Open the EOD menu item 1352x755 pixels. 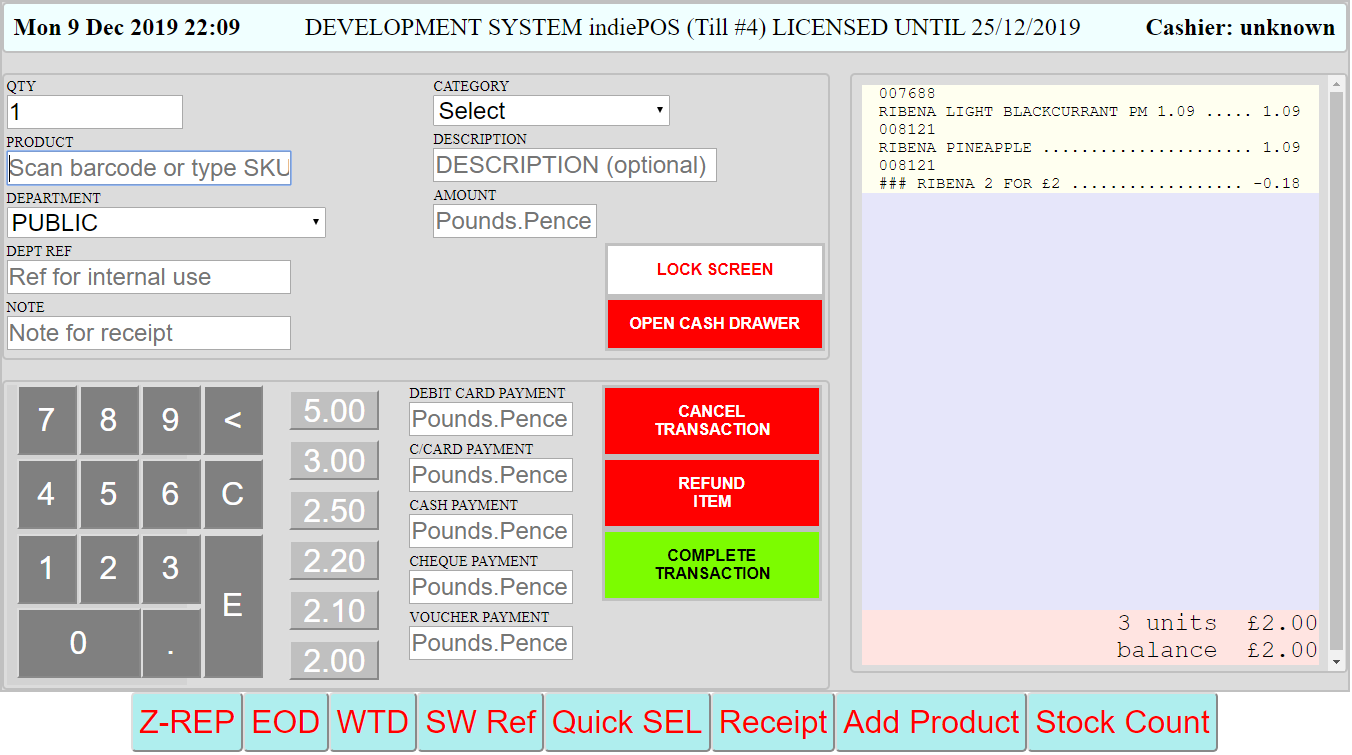tap(286, 722)
